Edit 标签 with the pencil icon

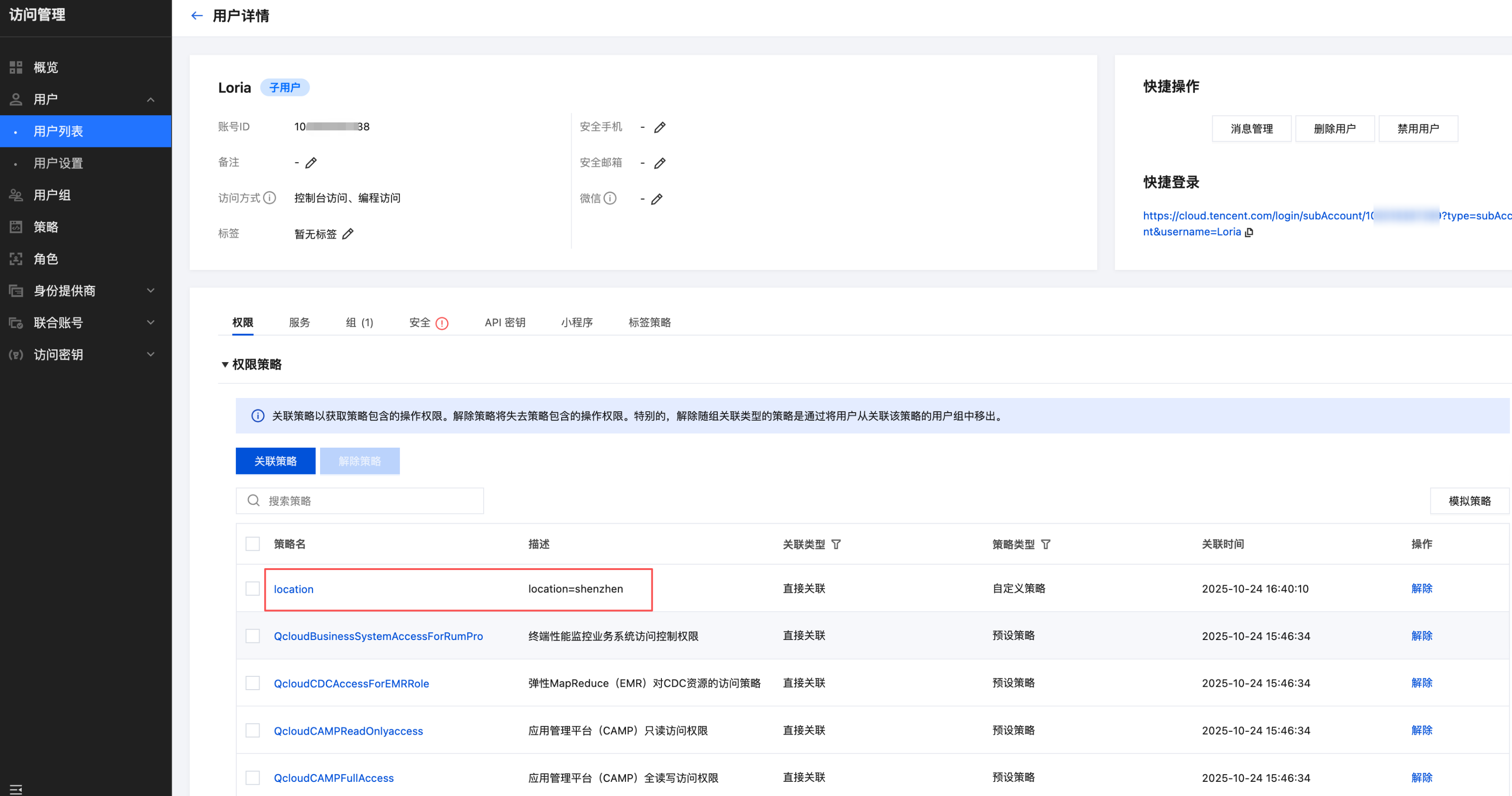(348, 234)
